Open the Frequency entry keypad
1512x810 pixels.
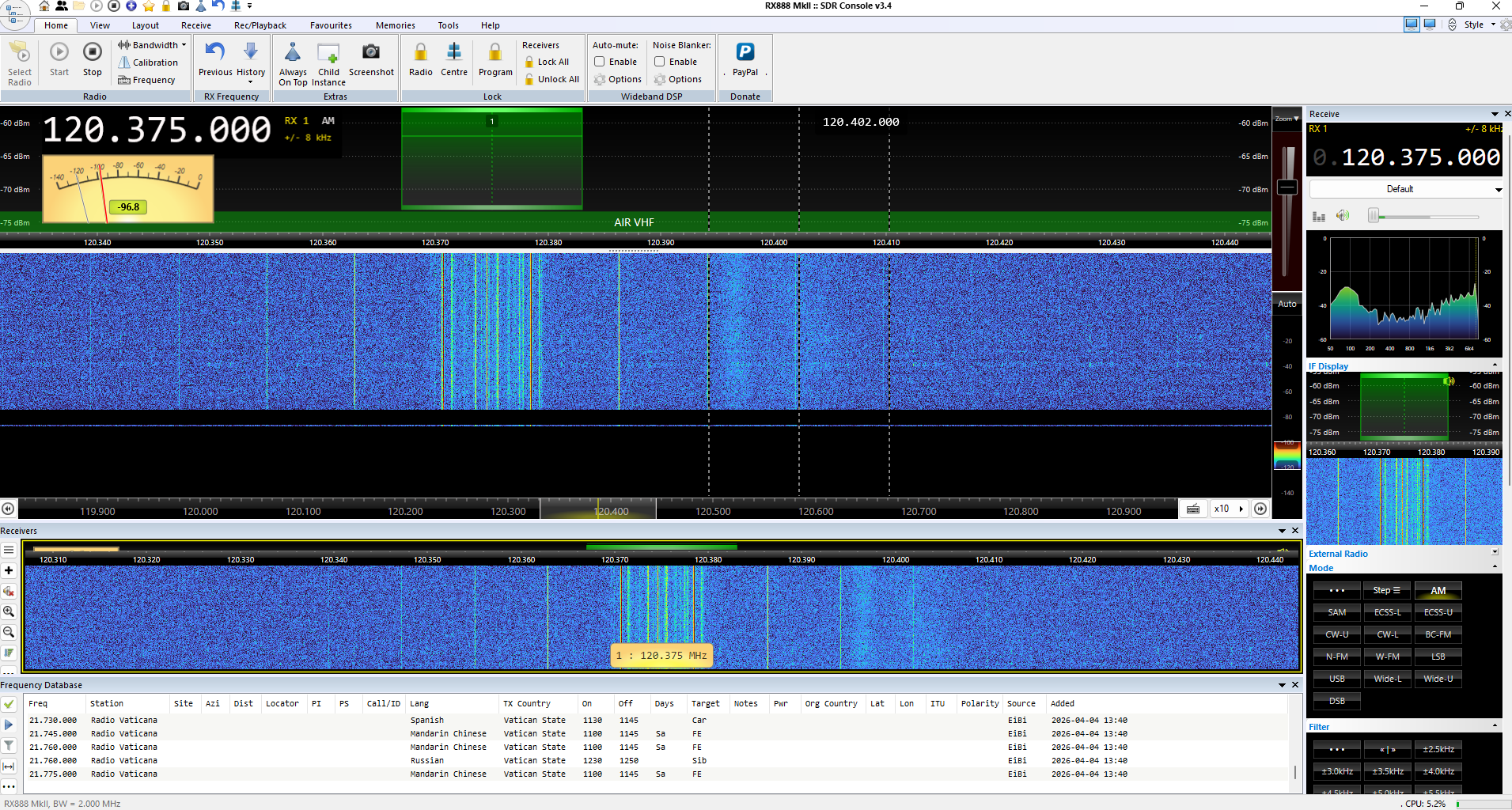(146, 80)
